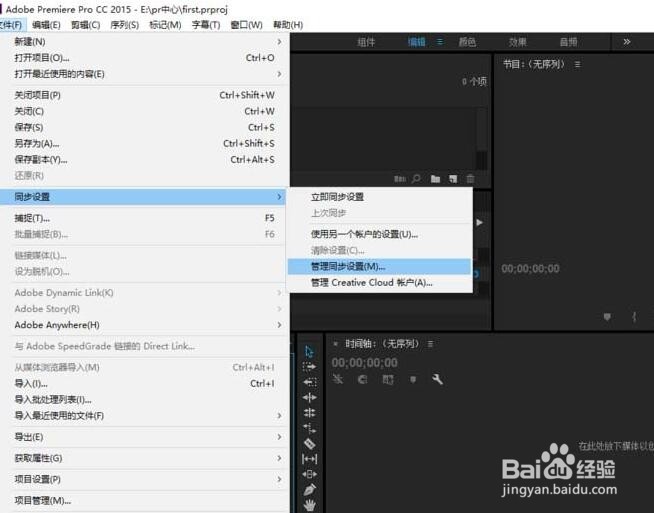Choose 管理同步设置(M)... in submenu
This screenshot has height=513, width=654.
tap(380, 267)
